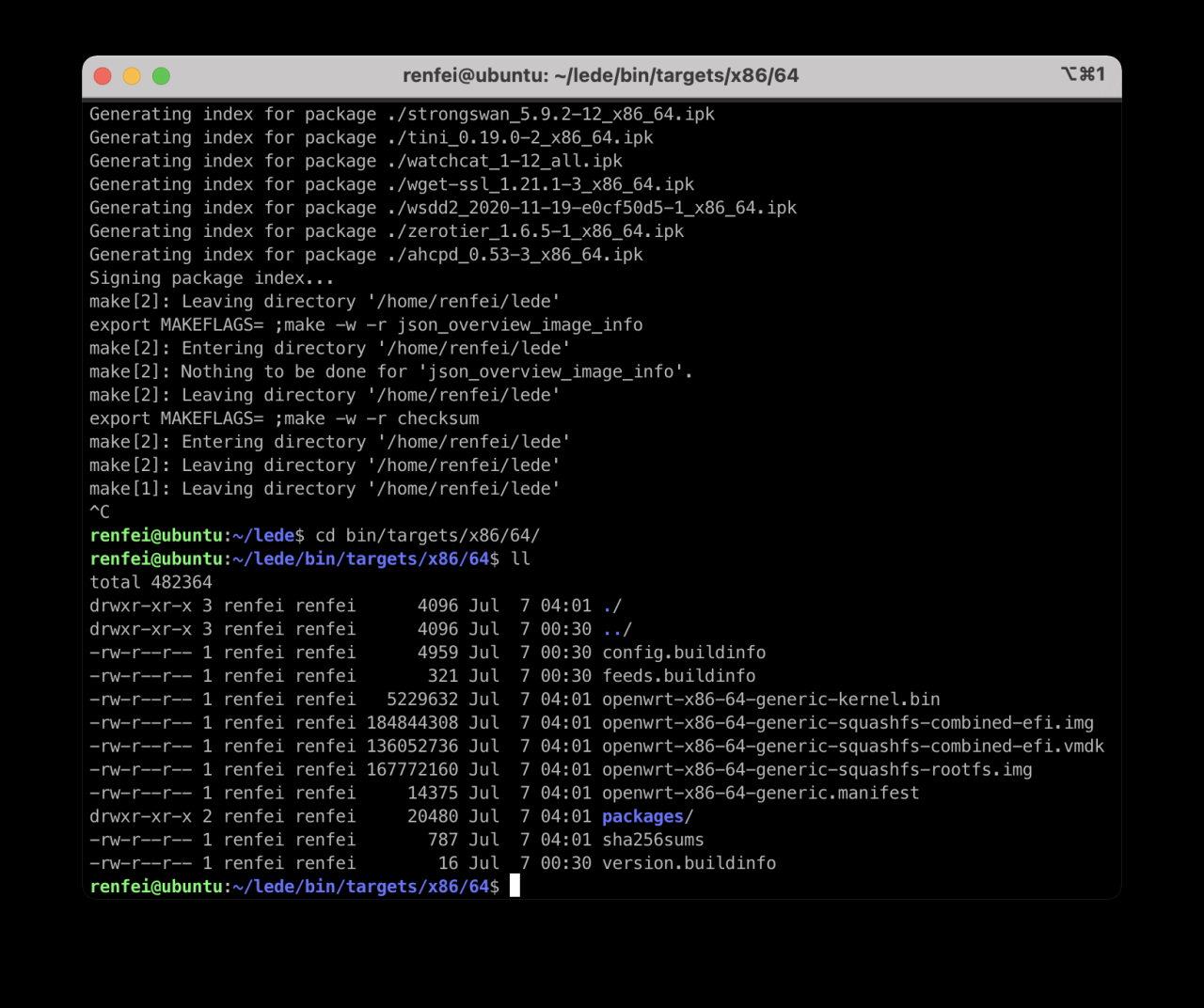Click the 'make[1]: Leaving directory' line
1204x1008 pixels.
(x=325, y=489)
